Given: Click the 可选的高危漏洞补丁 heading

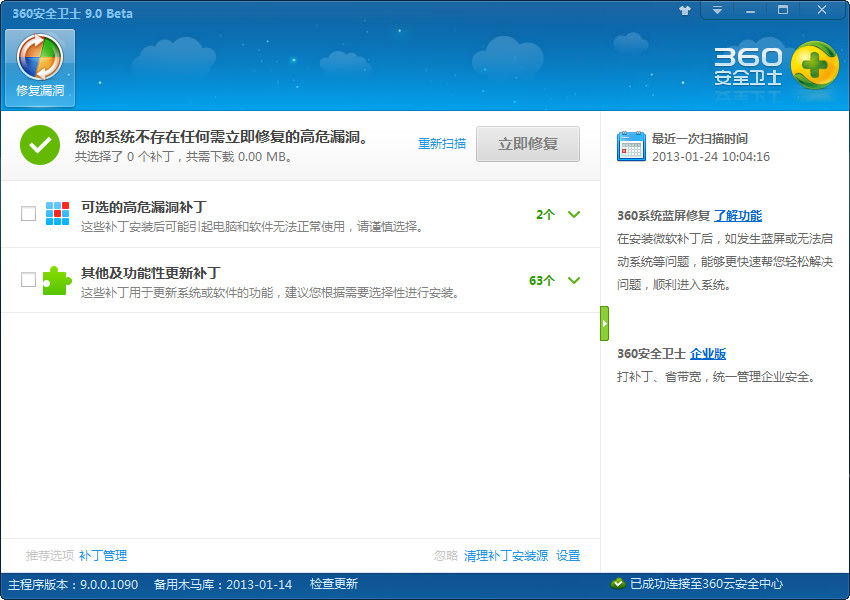Looking at the screenshot, I should (144, 207).
